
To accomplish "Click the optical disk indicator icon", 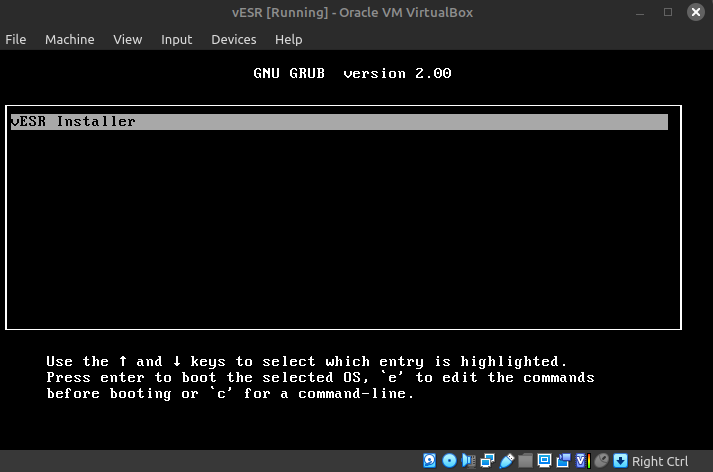I will [x=449, y=461].
